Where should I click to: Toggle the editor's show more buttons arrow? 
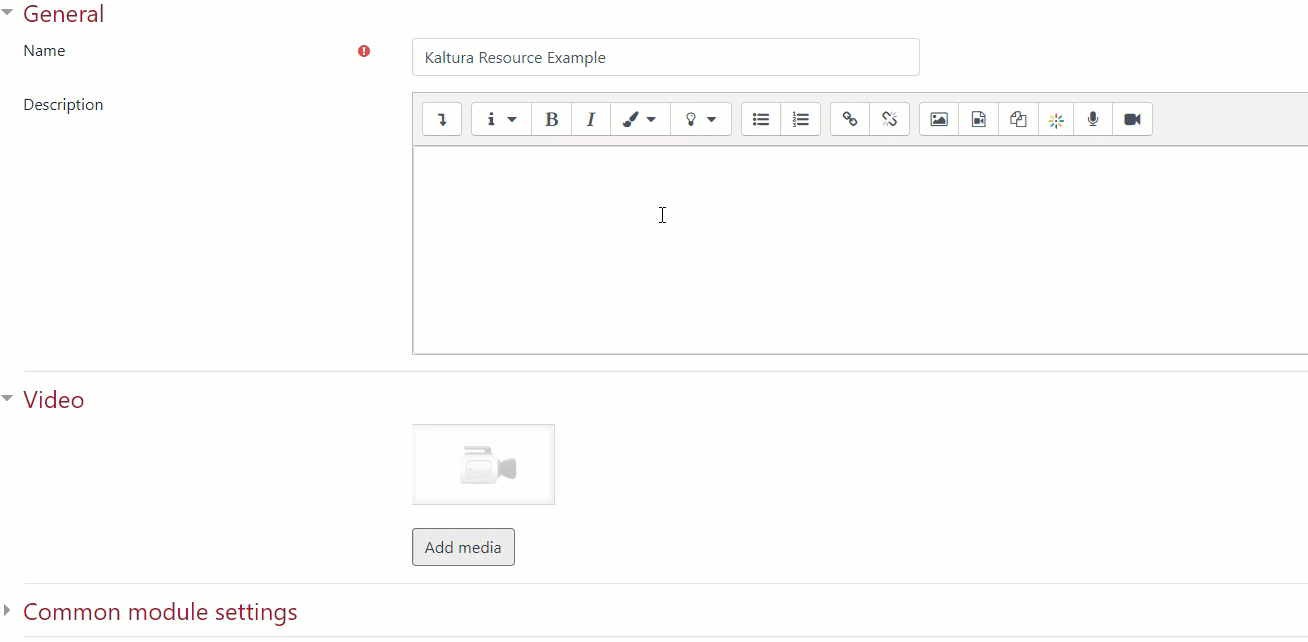442,119
